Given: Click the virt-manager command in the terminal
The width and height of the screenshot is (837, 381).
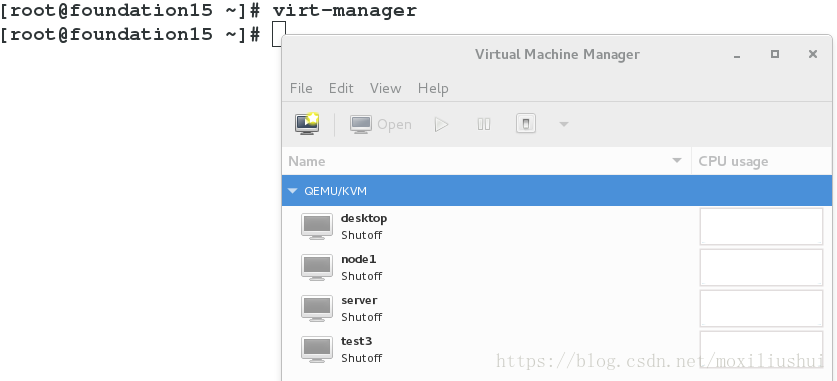Looking at the screenshot, I should click(x=344, y=10).
